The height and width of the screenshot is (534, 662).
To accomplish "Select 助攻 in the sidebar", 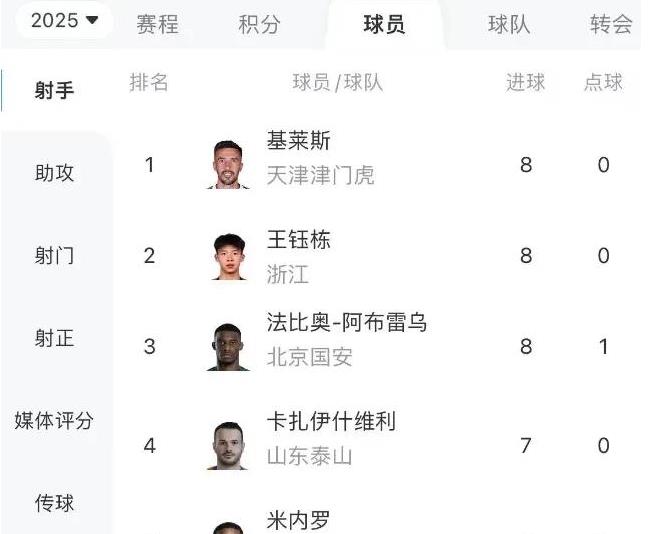I will (x=54, y=173).
